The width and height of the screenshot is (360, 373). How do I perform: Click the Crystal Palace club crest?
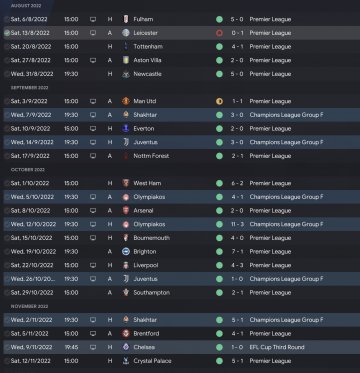[x=126, y=361]
